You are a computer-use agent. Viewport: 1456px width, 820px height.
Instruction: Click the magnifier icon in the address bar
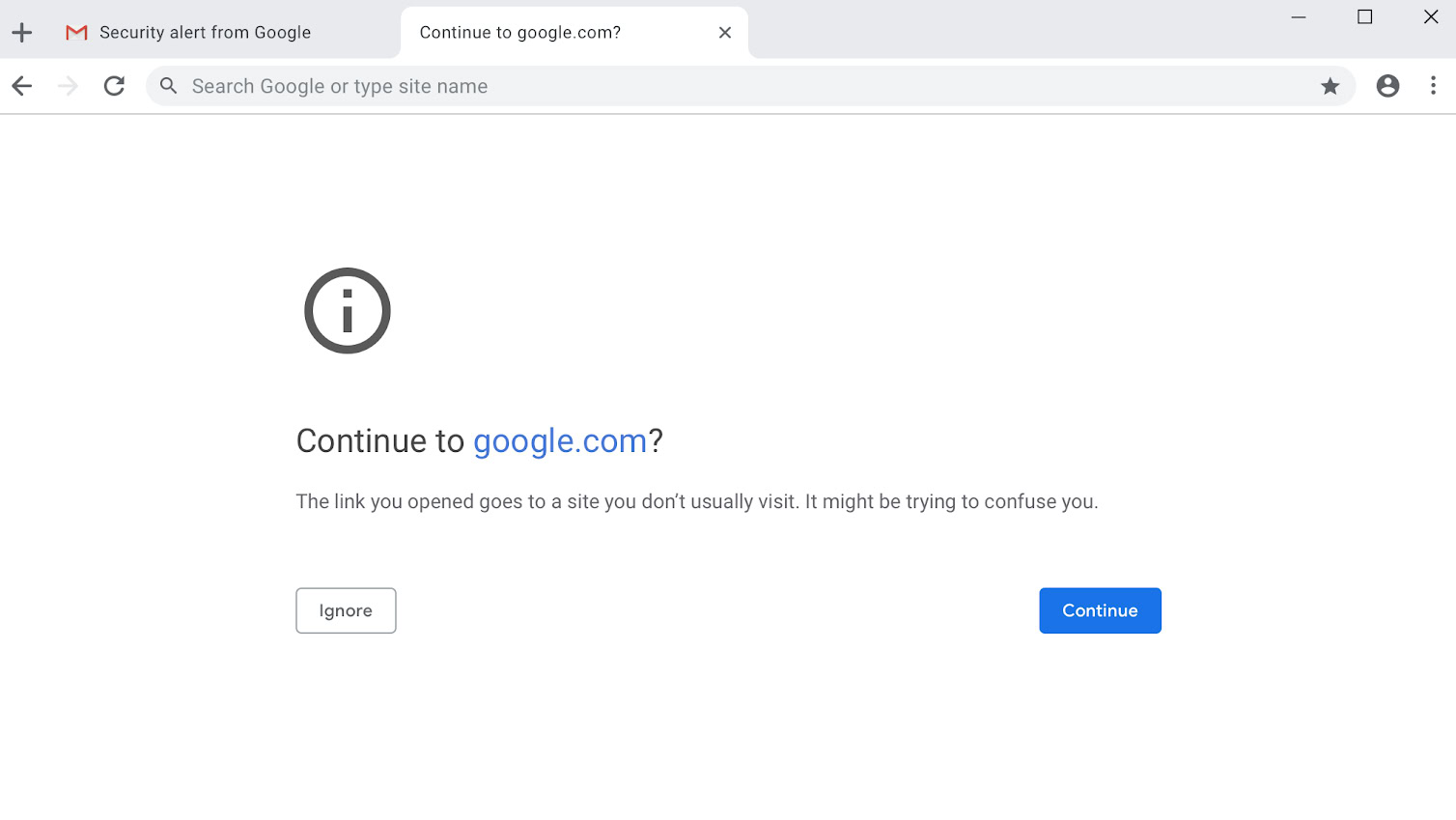click(x=169, y=86)
